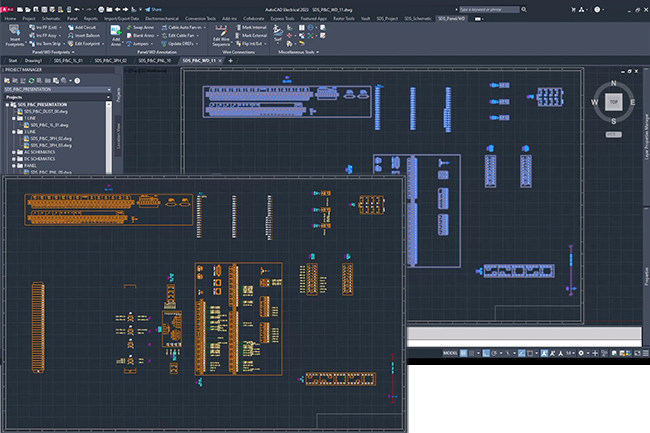The width and height of the screenshot is (650, 433).
Task: Click the Mark Internal button
Action: point(253,27)
